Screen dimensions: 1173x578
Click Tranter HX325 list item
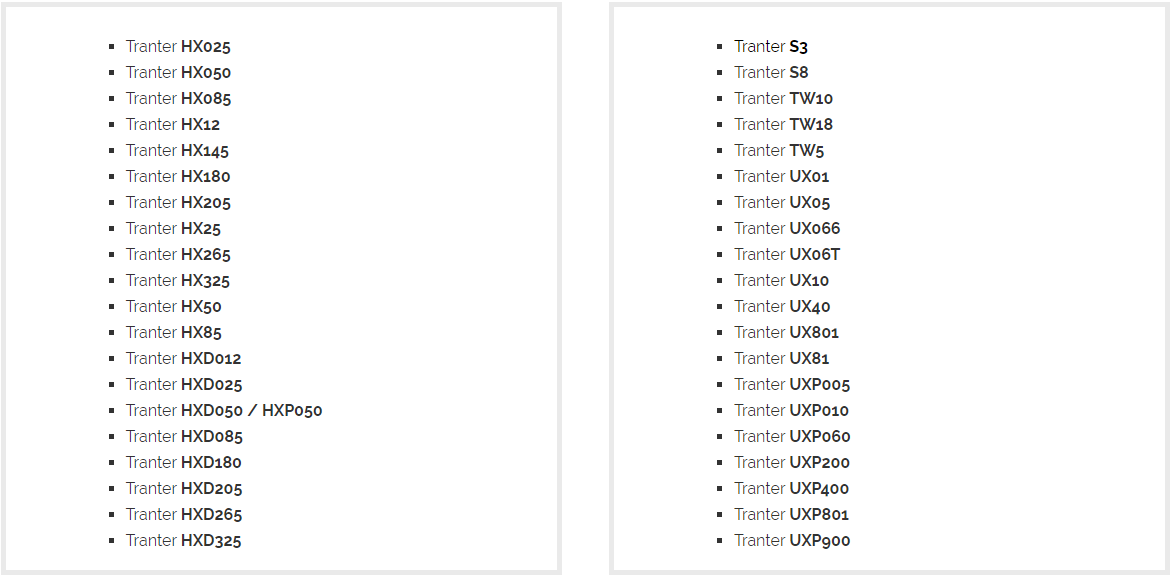[x=178, y=280]
